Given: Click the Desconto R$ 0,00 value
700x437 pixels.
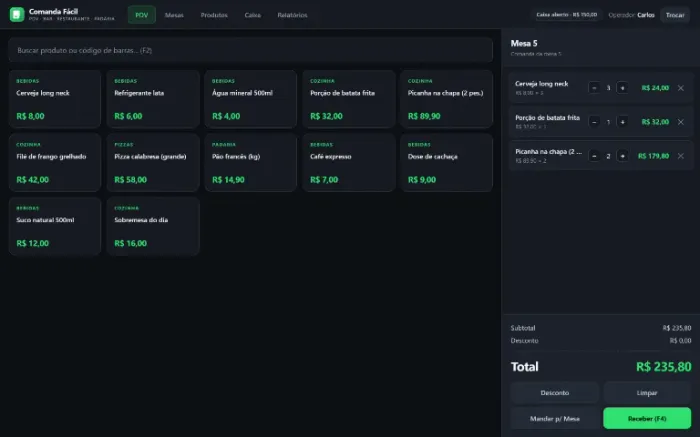Looking at the screenshot, I should point(680,341).
